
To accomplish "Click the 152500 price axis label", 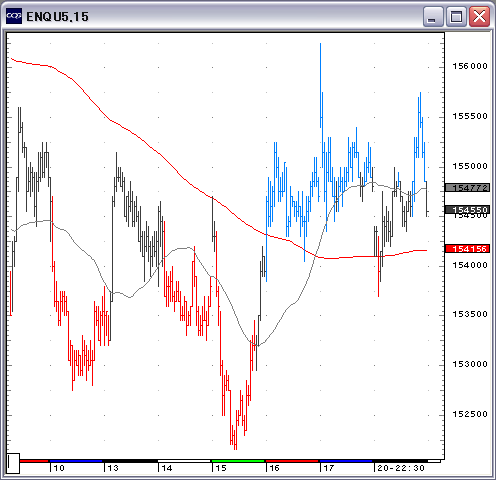I will click(470, 414).
